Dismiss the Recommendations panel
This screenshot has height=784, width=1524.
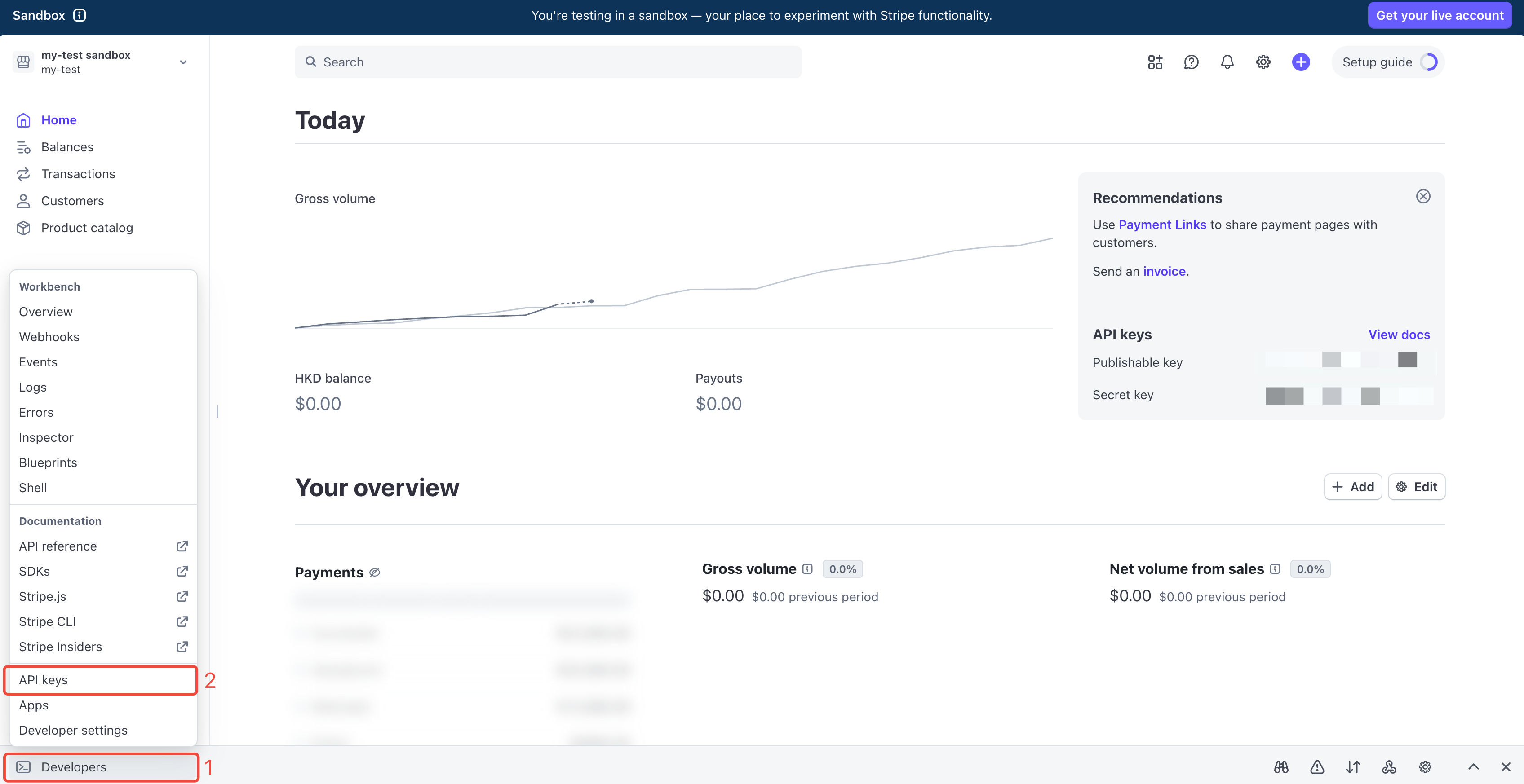tap(1423, 196)
